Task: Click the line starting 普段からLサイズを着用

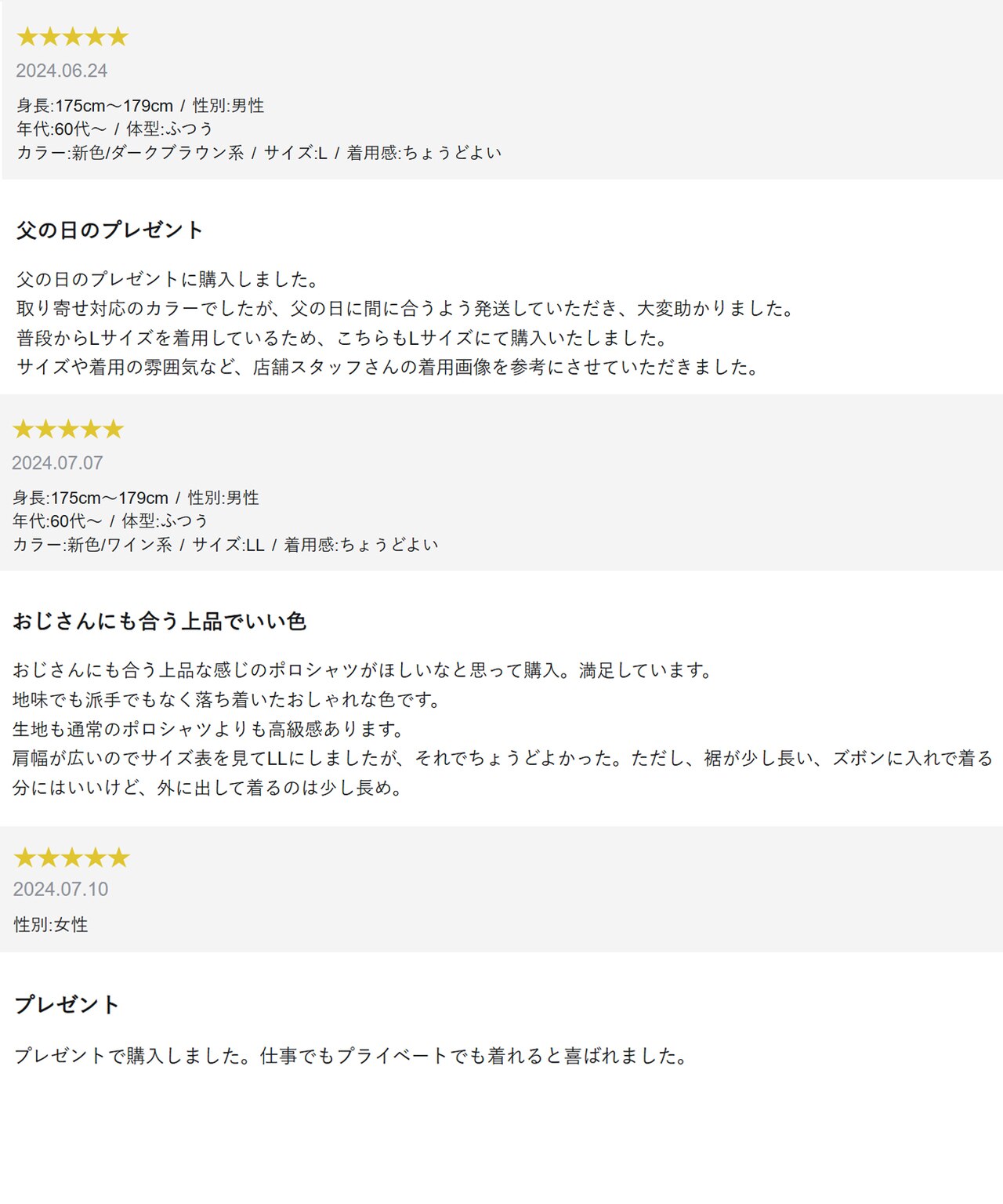Action: pos(343,338)
